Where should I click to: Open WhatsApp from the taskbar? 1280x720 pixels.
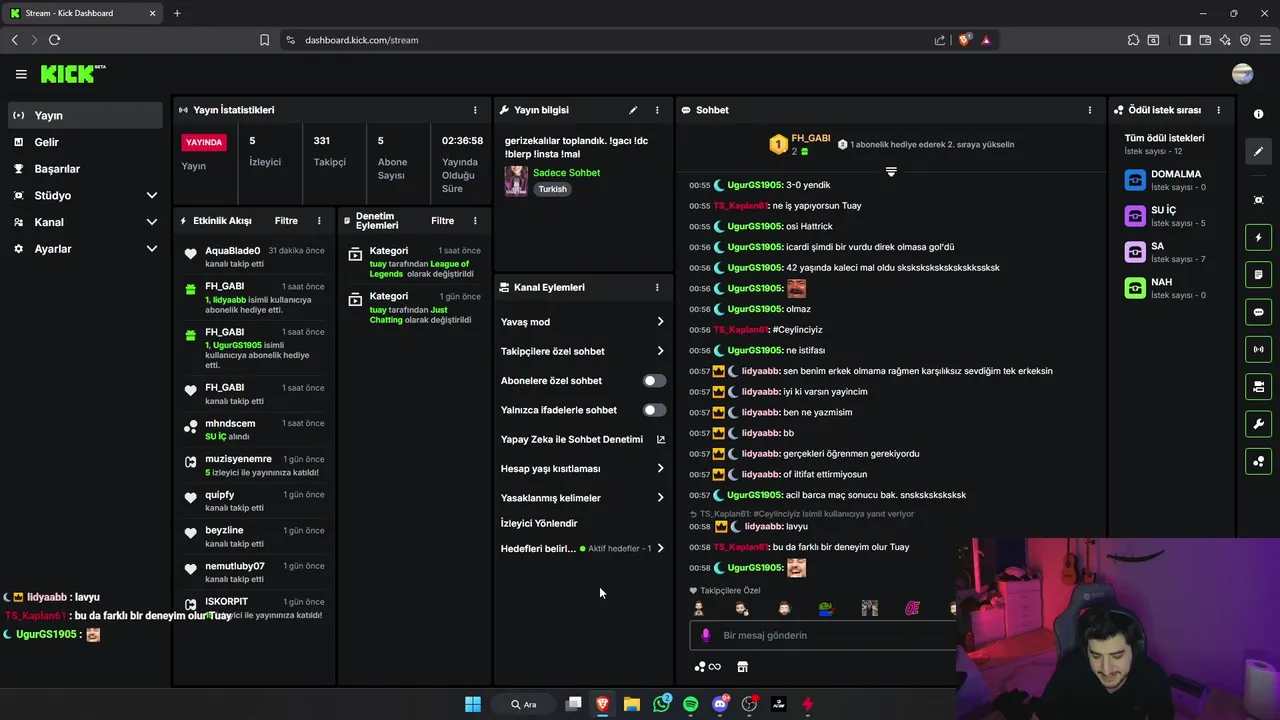[x=661, y=704]
